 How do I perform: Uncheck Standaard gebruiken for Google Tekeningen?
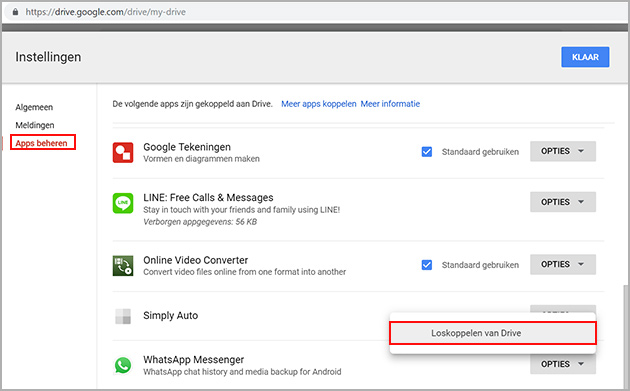pos(427,151)
